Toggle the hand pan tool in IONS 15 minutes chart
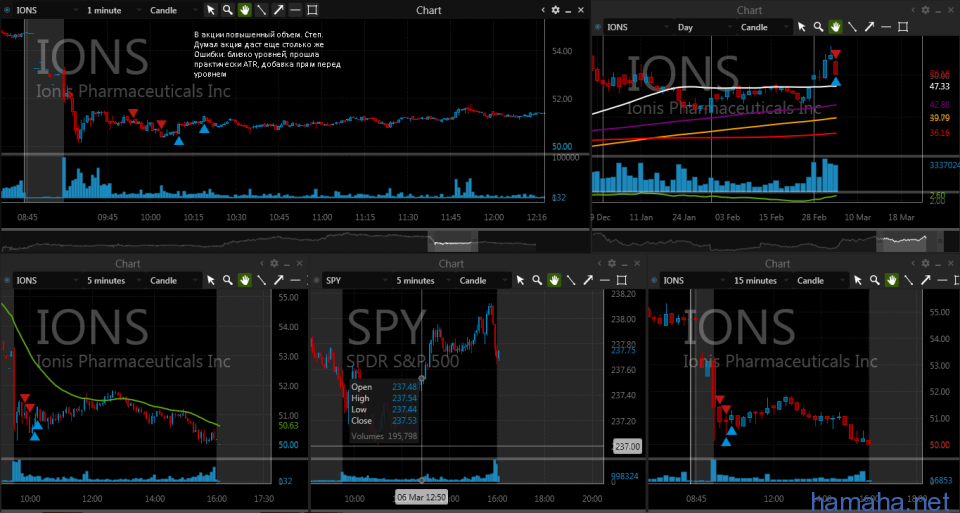Viewport: 960px width, 513px height. coord(891,280)
